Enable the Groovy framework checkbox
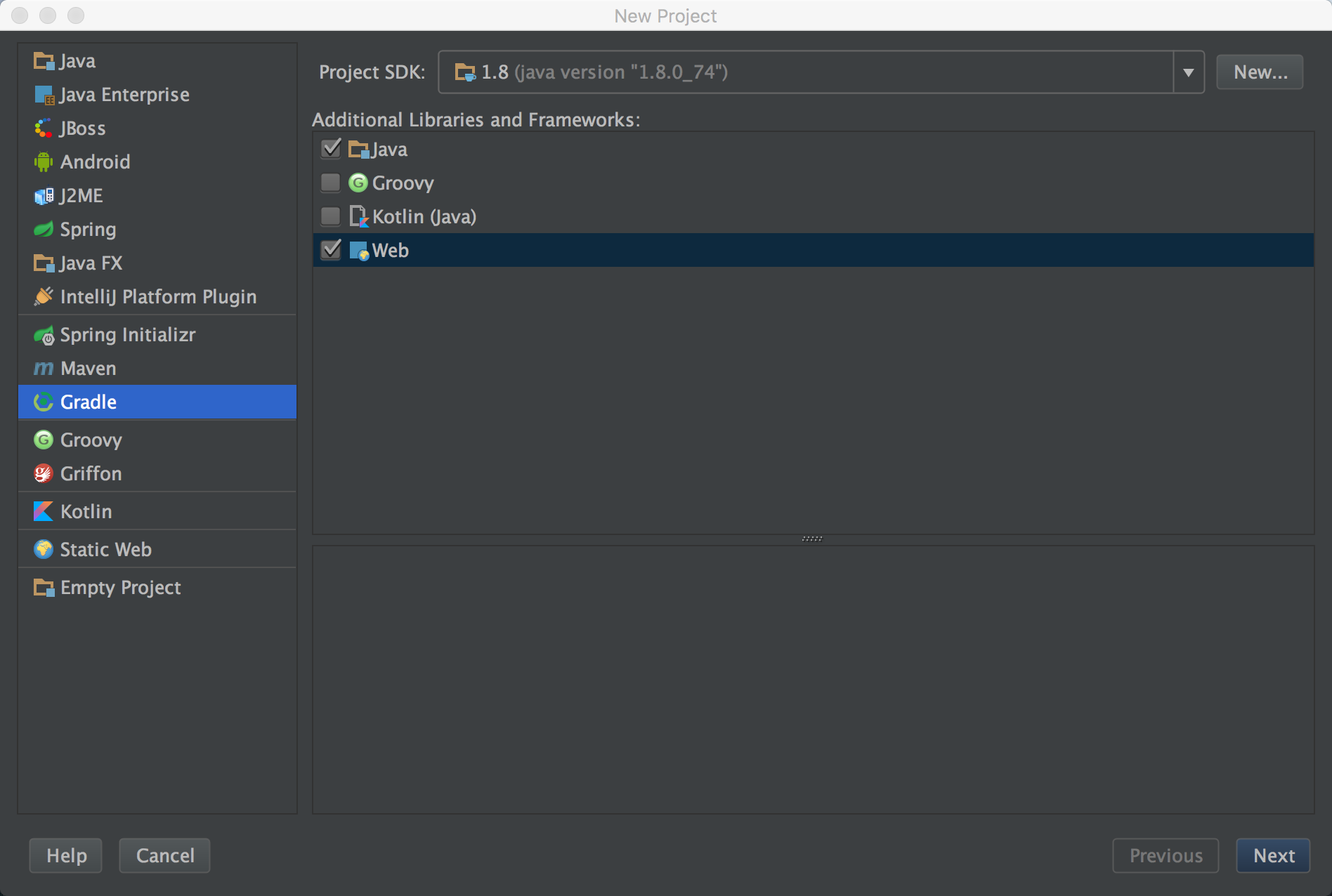 pos(331,183)
